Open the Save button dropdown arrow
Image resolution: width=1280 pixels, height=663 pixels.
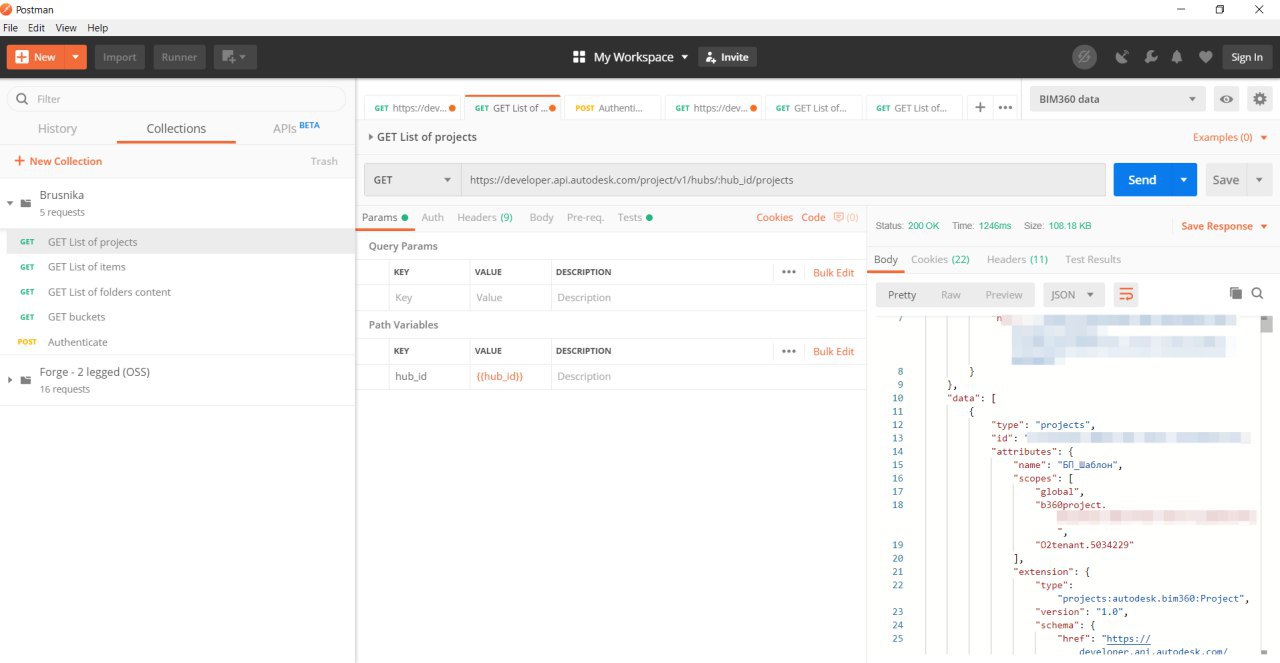1260,180
